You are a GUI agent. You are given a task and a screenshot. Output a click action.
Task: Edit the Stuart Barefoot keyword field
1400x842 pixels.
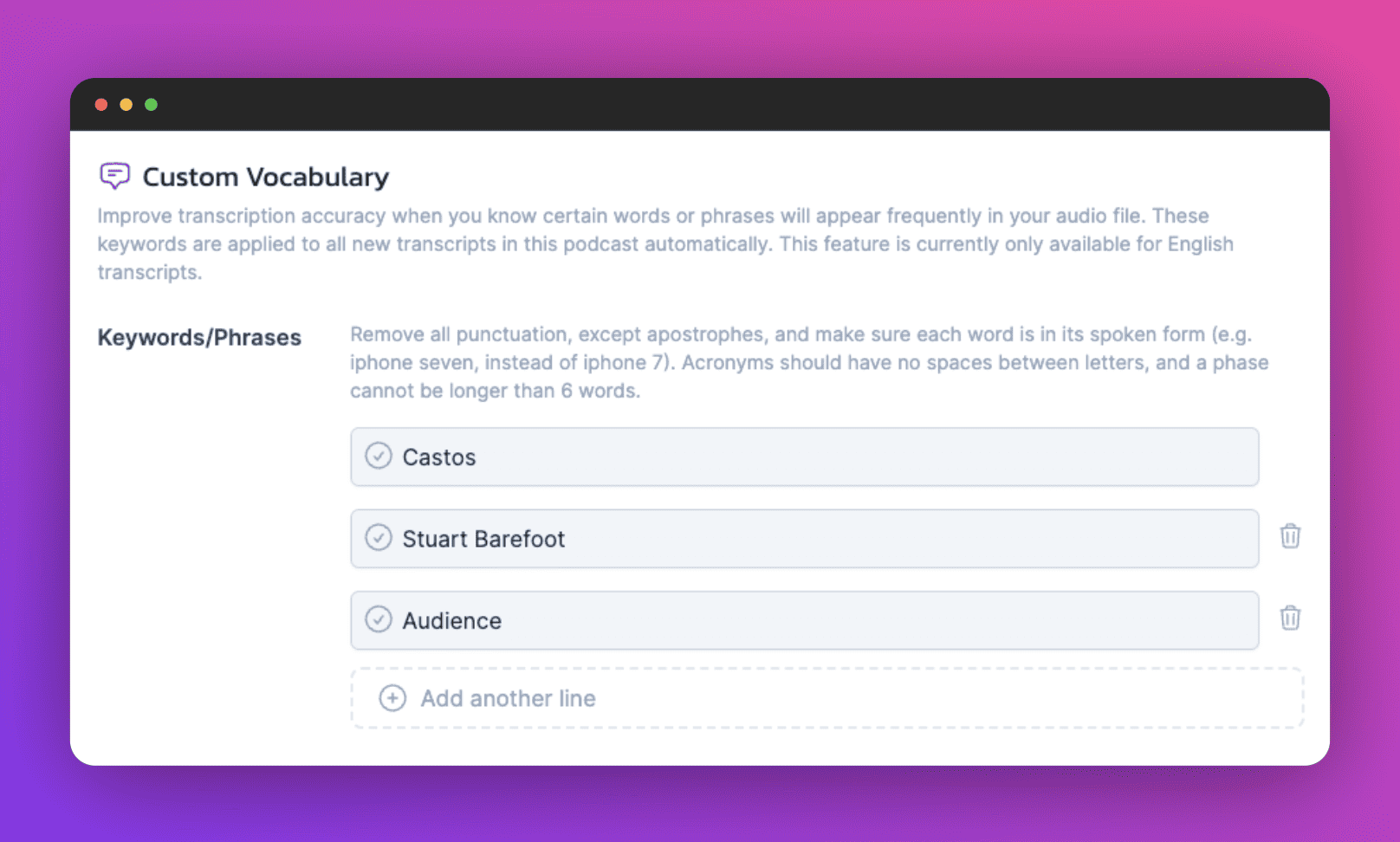click(x=804, y=539)
